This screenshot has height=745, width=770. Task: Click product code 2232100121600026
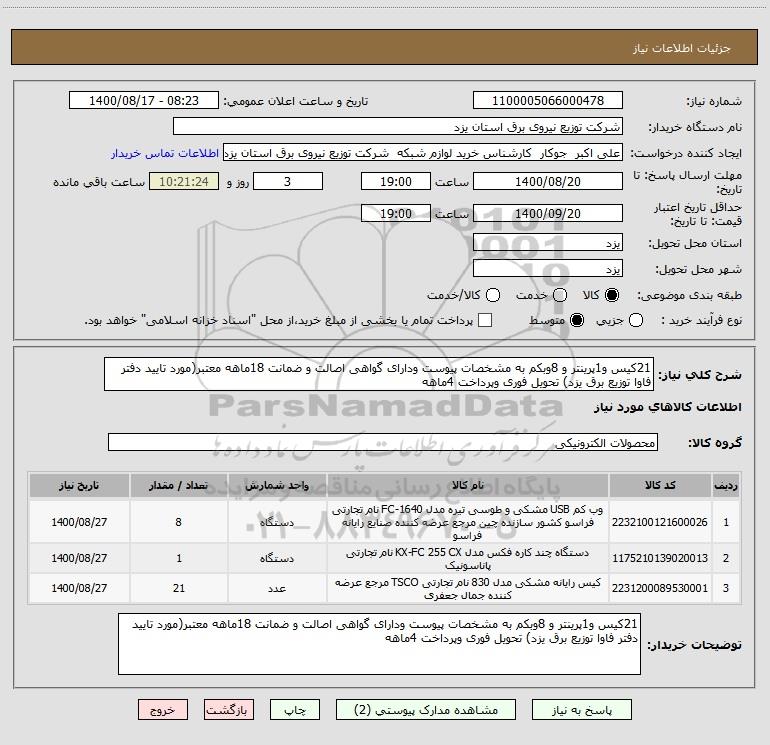(660, 522)
